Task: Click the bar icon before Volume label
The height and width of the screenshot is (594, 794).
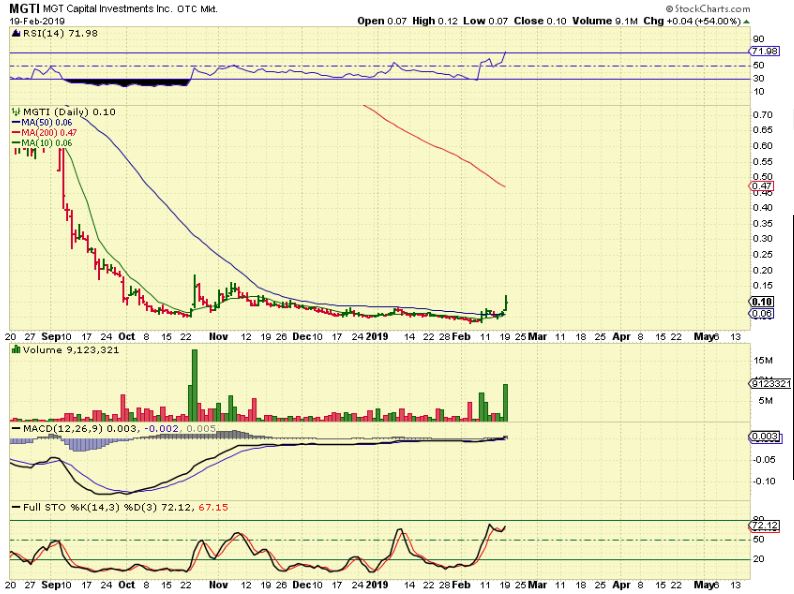Action: click(16, 350)
